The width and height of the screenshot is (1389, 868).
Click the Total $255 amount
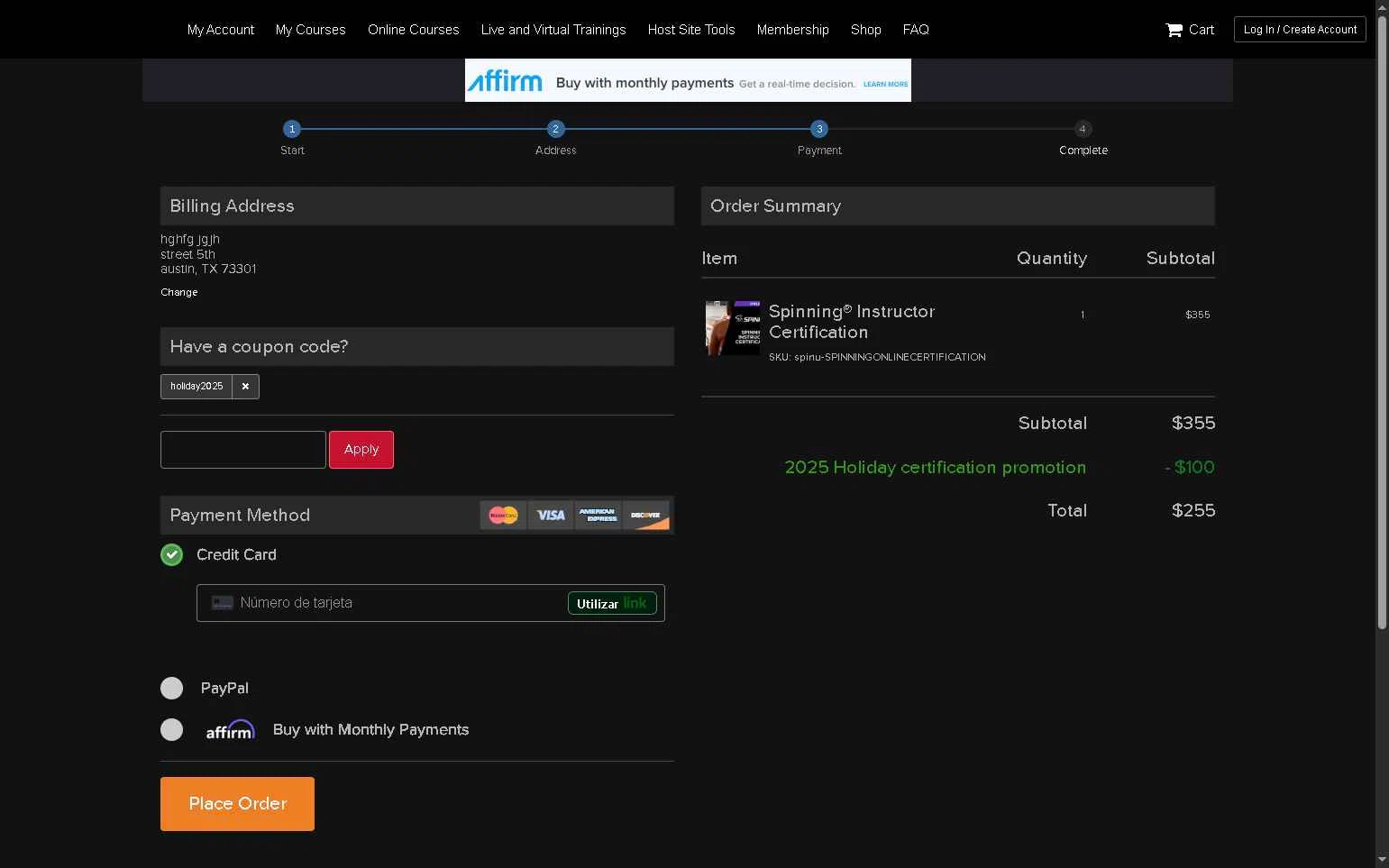tap(1193, 511)
